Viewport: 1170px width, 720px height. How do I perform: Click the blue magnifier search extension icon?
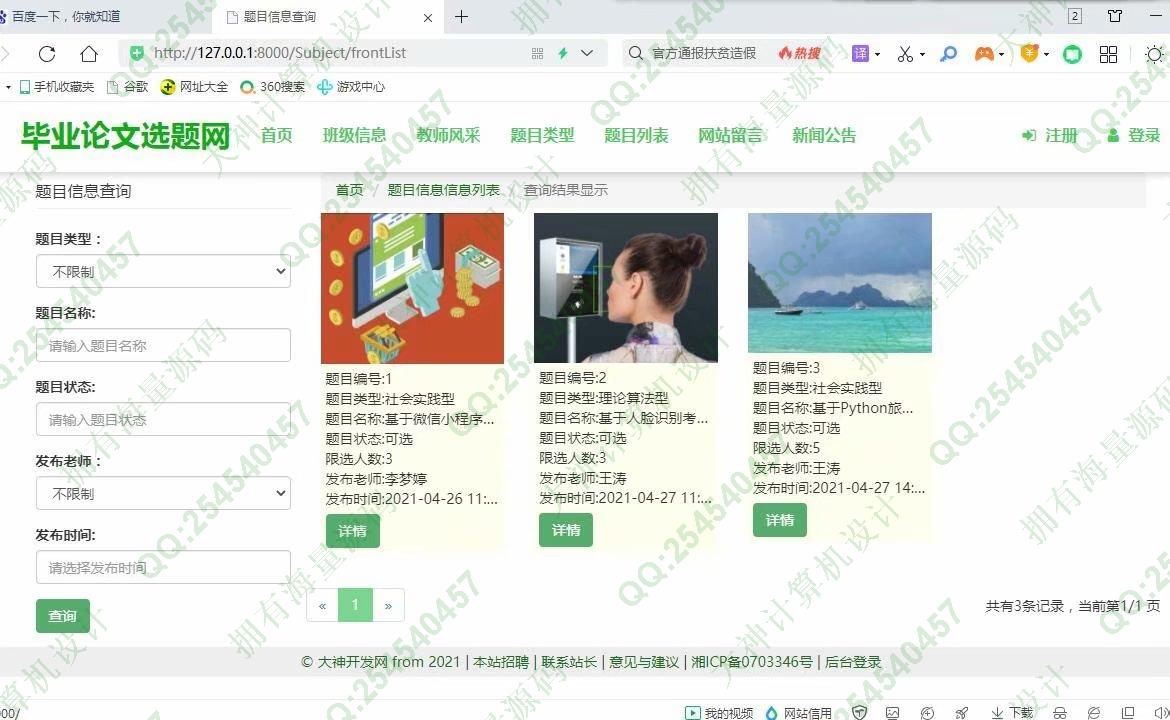pos(948,54)
